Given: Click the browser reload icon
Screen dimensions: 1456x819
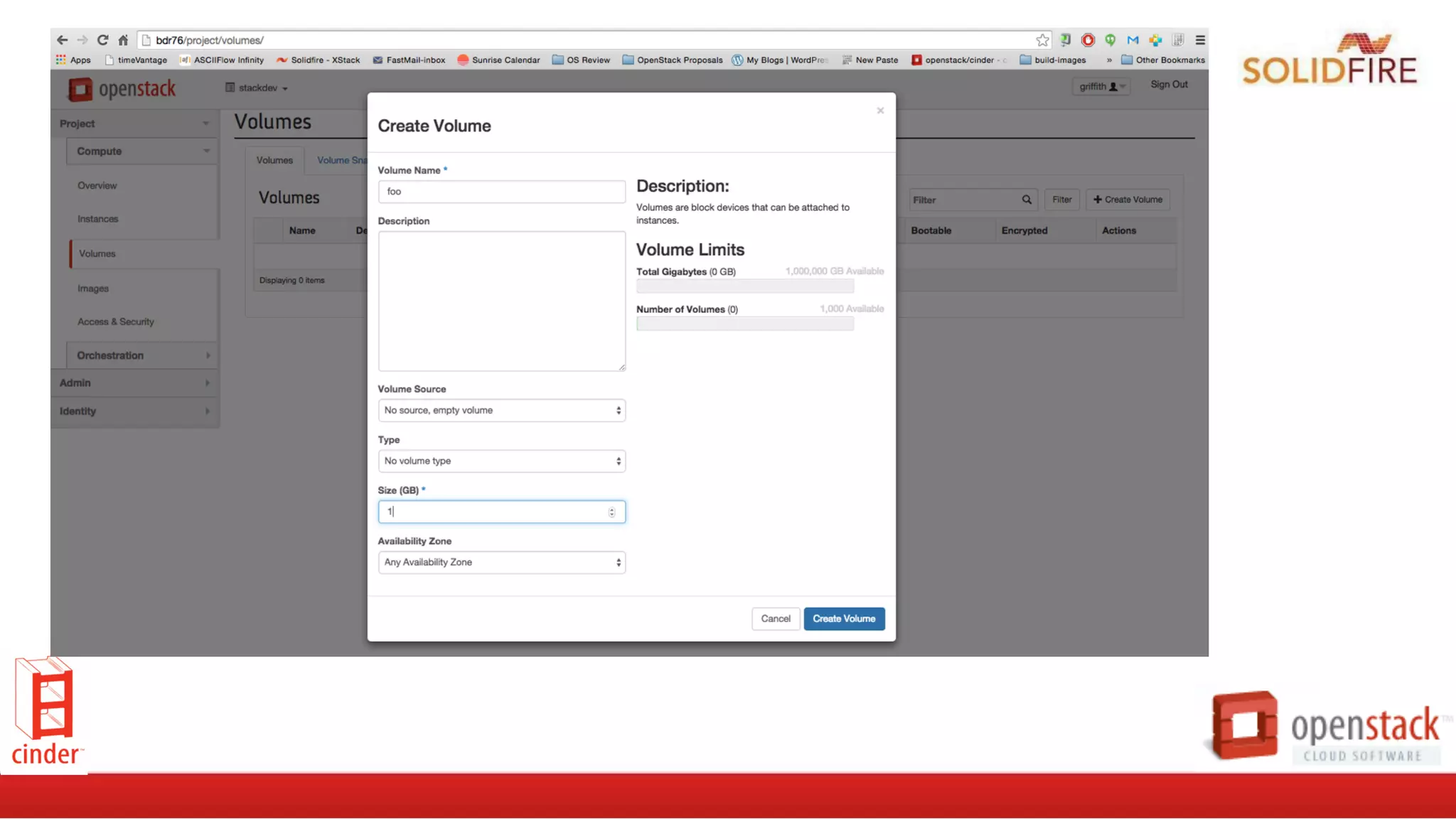Looking at the screenshot, I should tap(102, 40).
